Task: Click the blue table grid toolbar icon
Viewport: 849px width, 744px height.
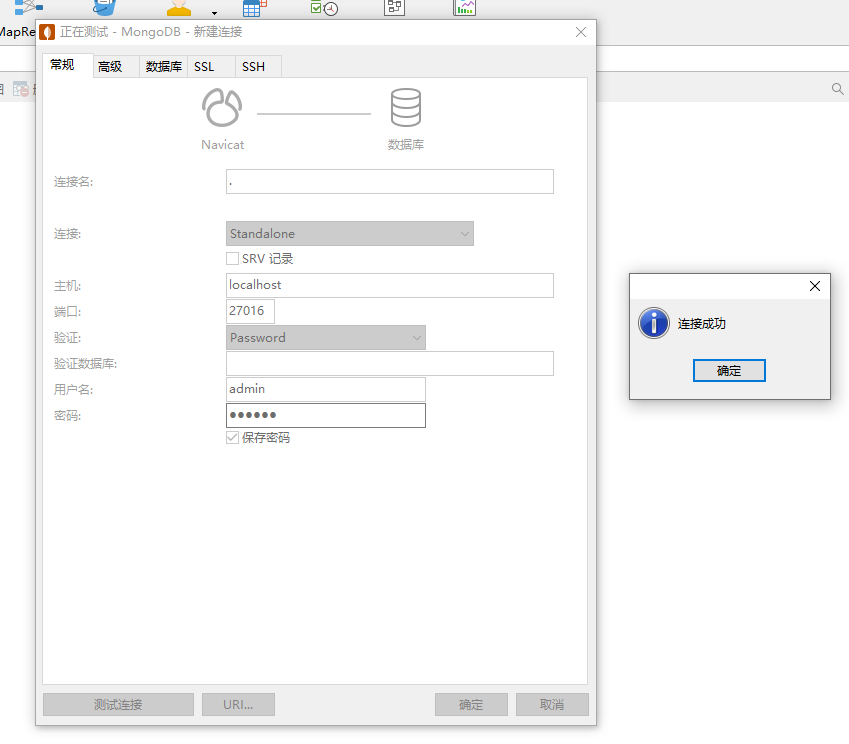Action: tap(254, 8)
